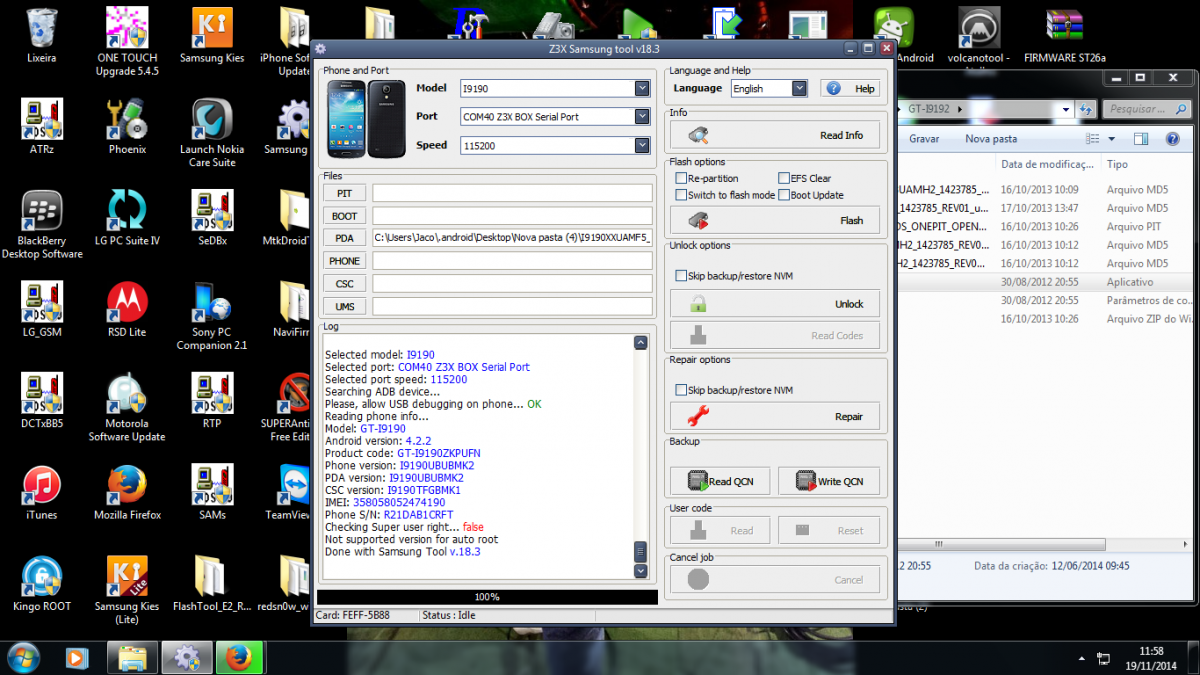The height and width of the screenshot is (675, 1200).
Task: Browse for a PIT file
Action: pos(345,193)
